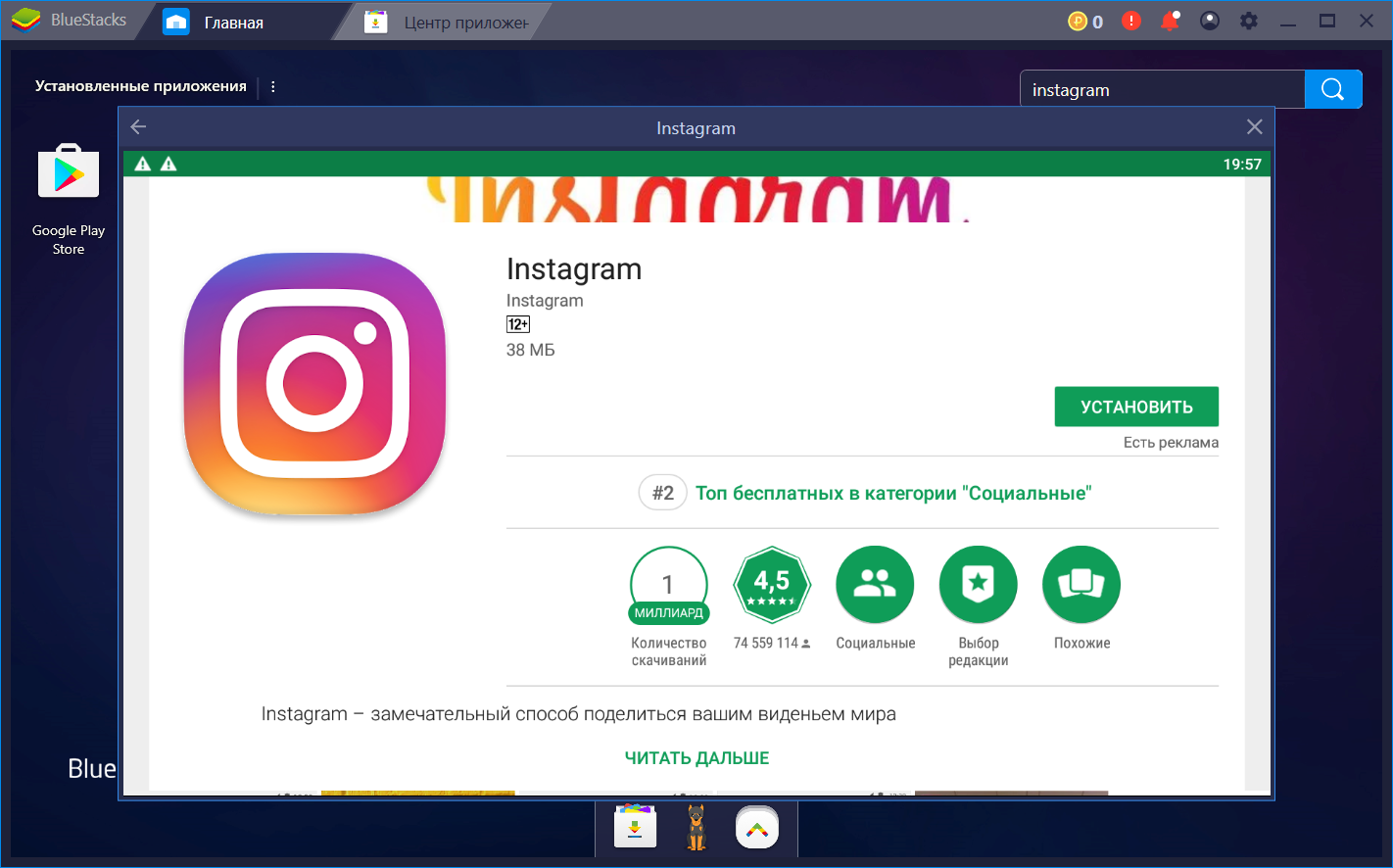Open the white-and-colored triangle dock icon
The width and height of the screenshot is (1393, 868).
point(757,829)
